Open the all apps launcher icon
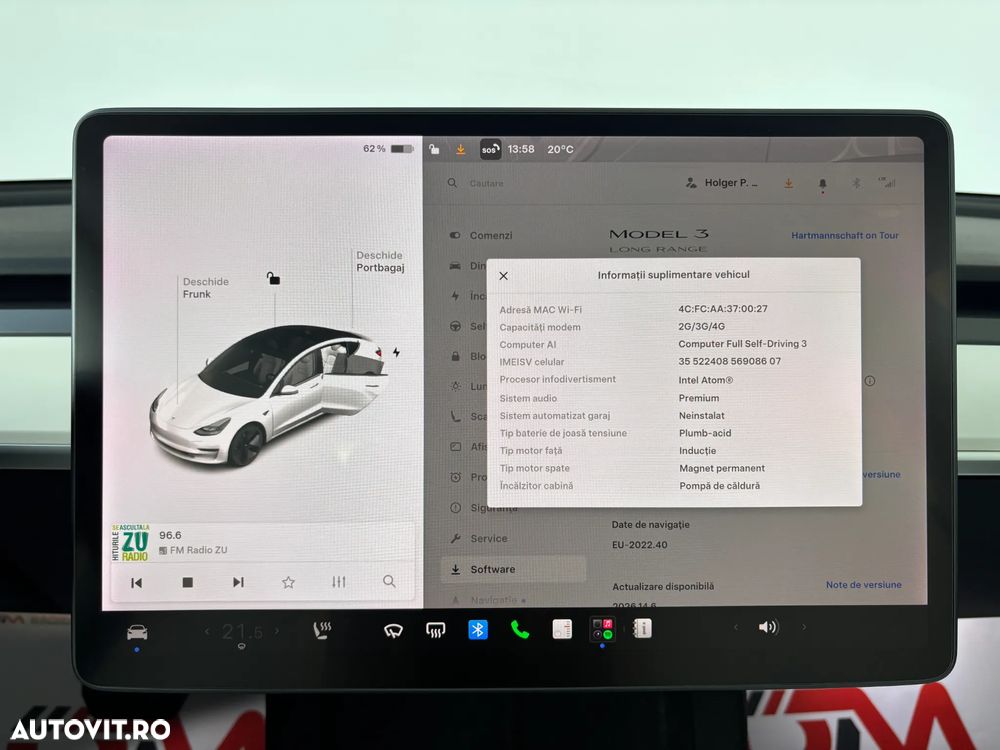 point(602,629)
